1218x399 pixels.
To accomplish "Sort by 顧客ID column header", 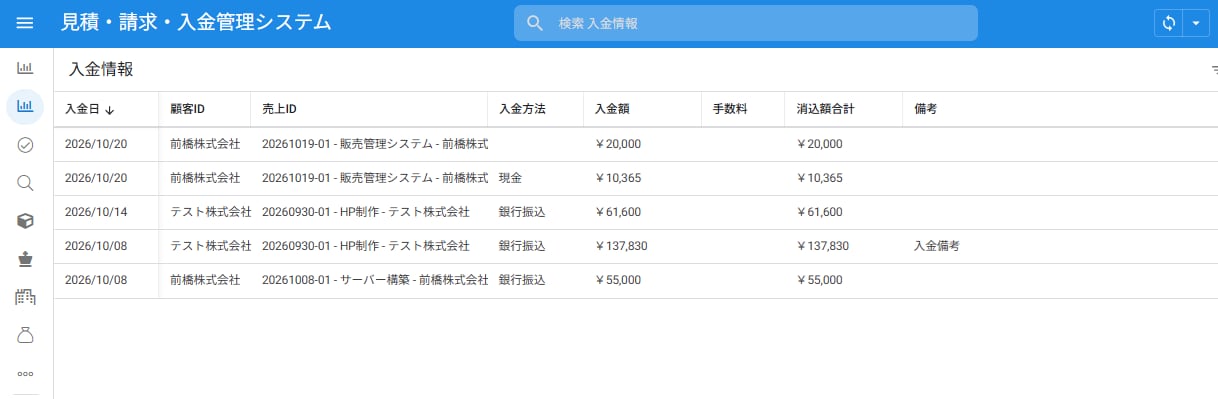I will click(188, 109).
